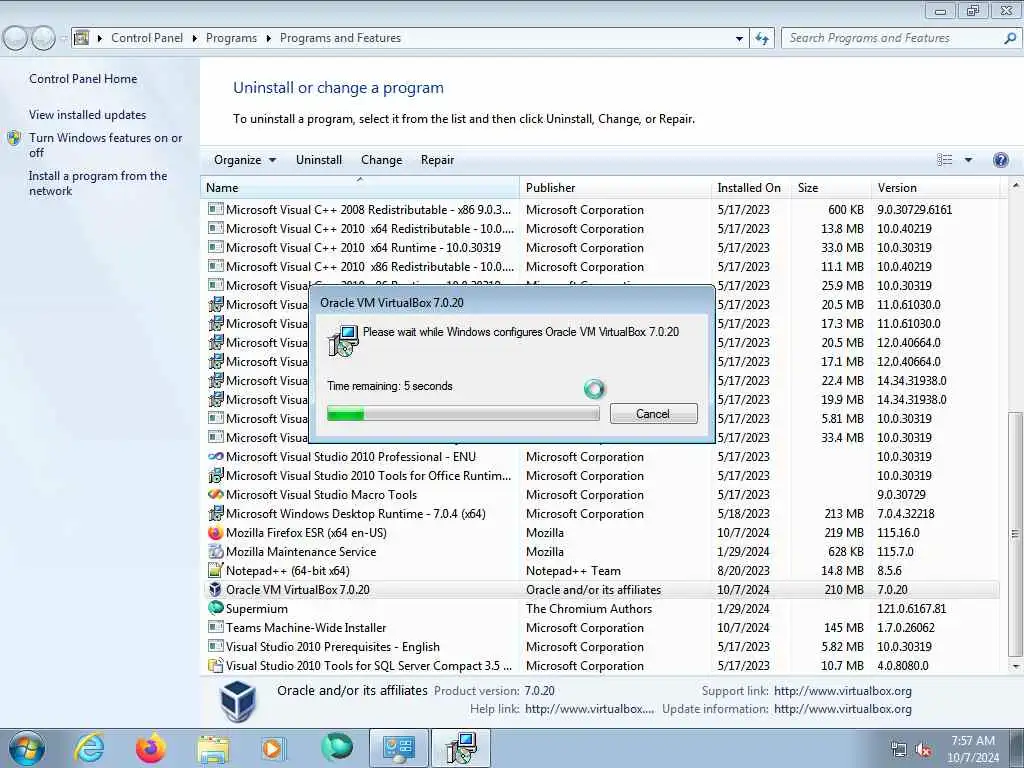
Task: Click the Programs breadcrumb
Action: 231,38
